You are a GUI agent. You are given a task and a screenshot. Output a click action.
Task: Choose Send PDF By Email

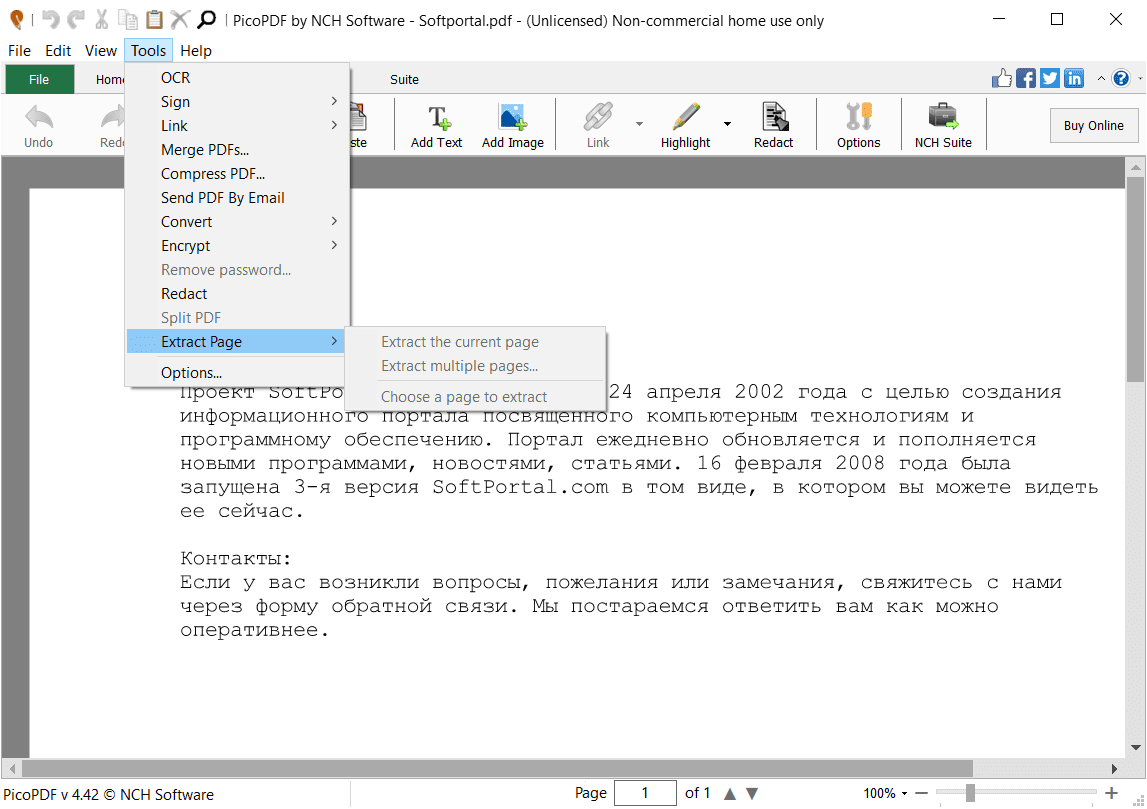pyautogui.click(x=237, y=197)
